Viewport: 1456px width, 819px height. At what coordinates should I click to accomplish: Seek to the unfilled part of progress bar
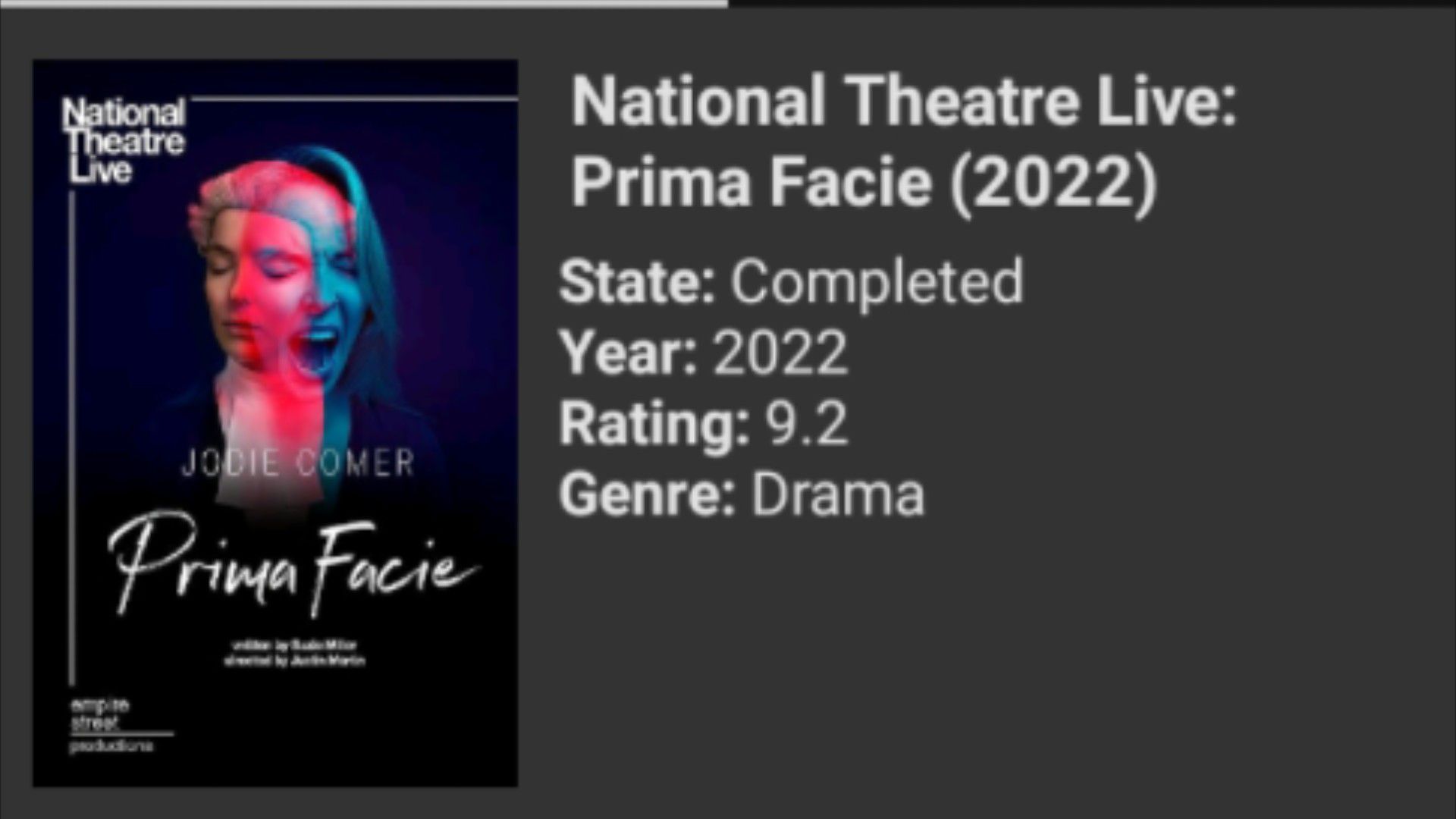tap(1092, 4)
